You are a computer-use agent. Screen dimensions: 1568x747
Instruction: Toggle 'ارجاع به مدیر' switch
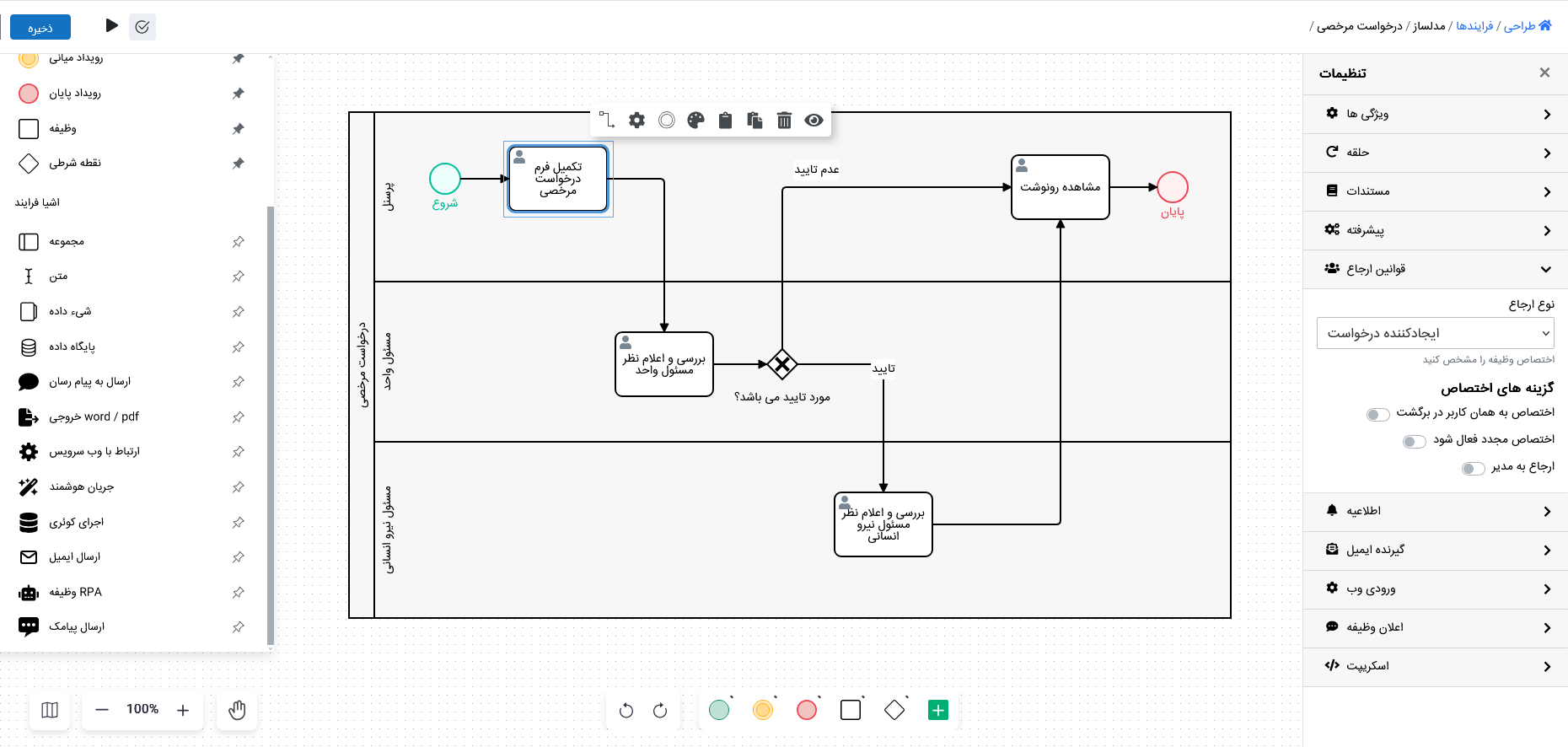[1473, 468]
